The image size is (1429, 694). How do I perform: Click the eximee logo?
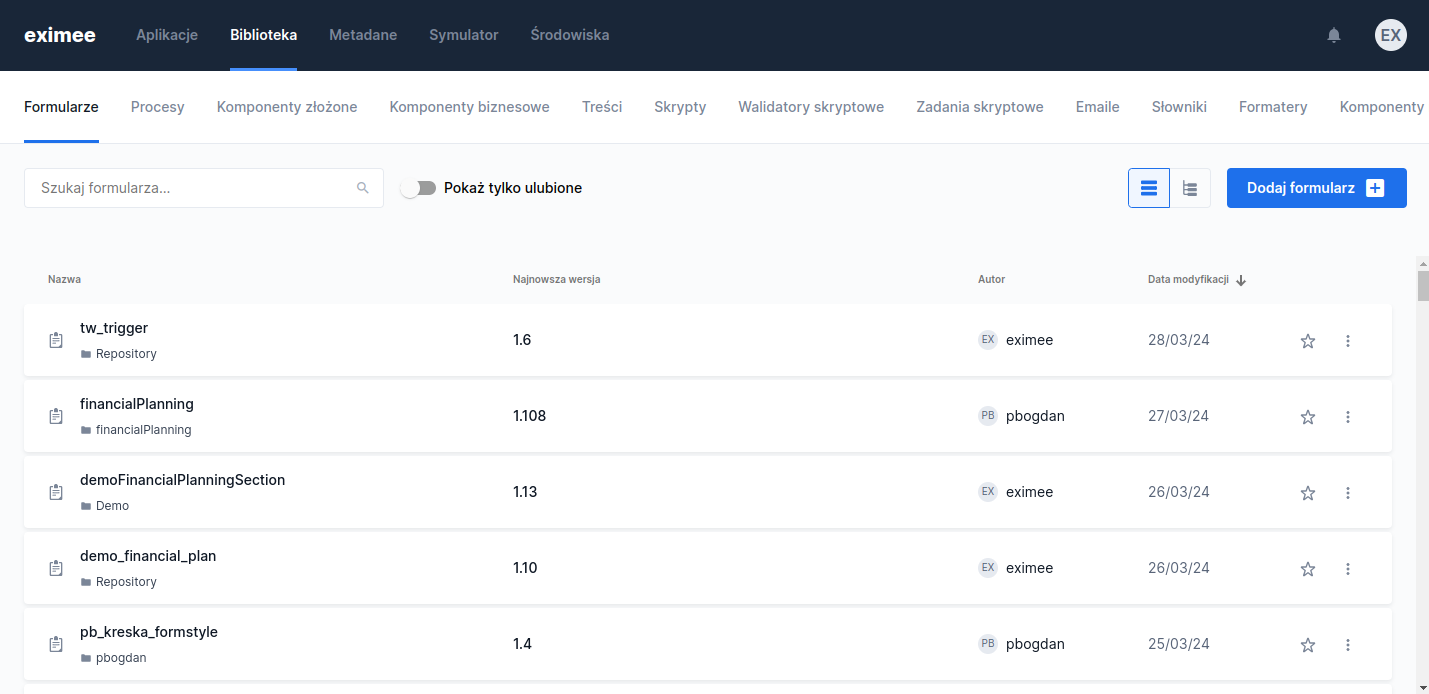60,35
